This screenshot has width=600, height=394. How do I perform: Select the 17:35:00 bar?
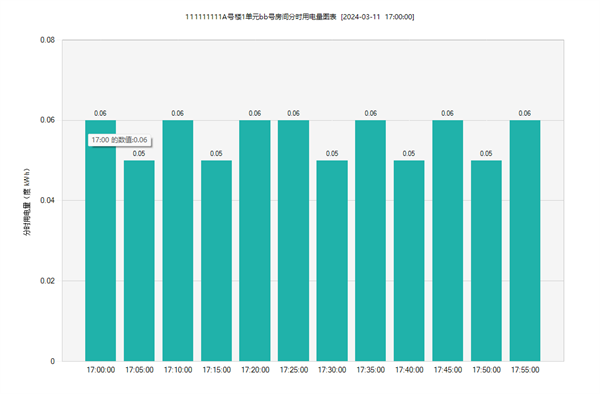[x=370, y=241]
